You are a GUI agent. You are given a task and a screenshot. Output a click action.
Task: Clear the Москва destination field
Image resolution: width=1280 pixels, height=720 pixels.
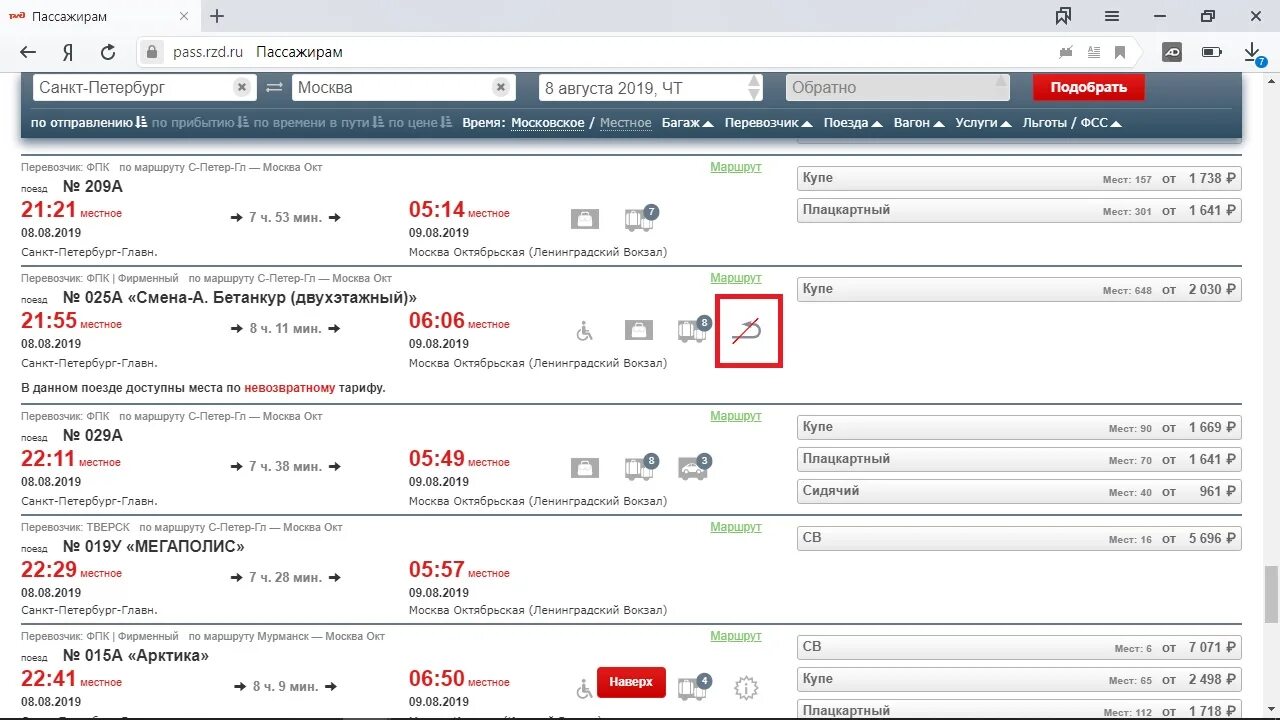501,87
